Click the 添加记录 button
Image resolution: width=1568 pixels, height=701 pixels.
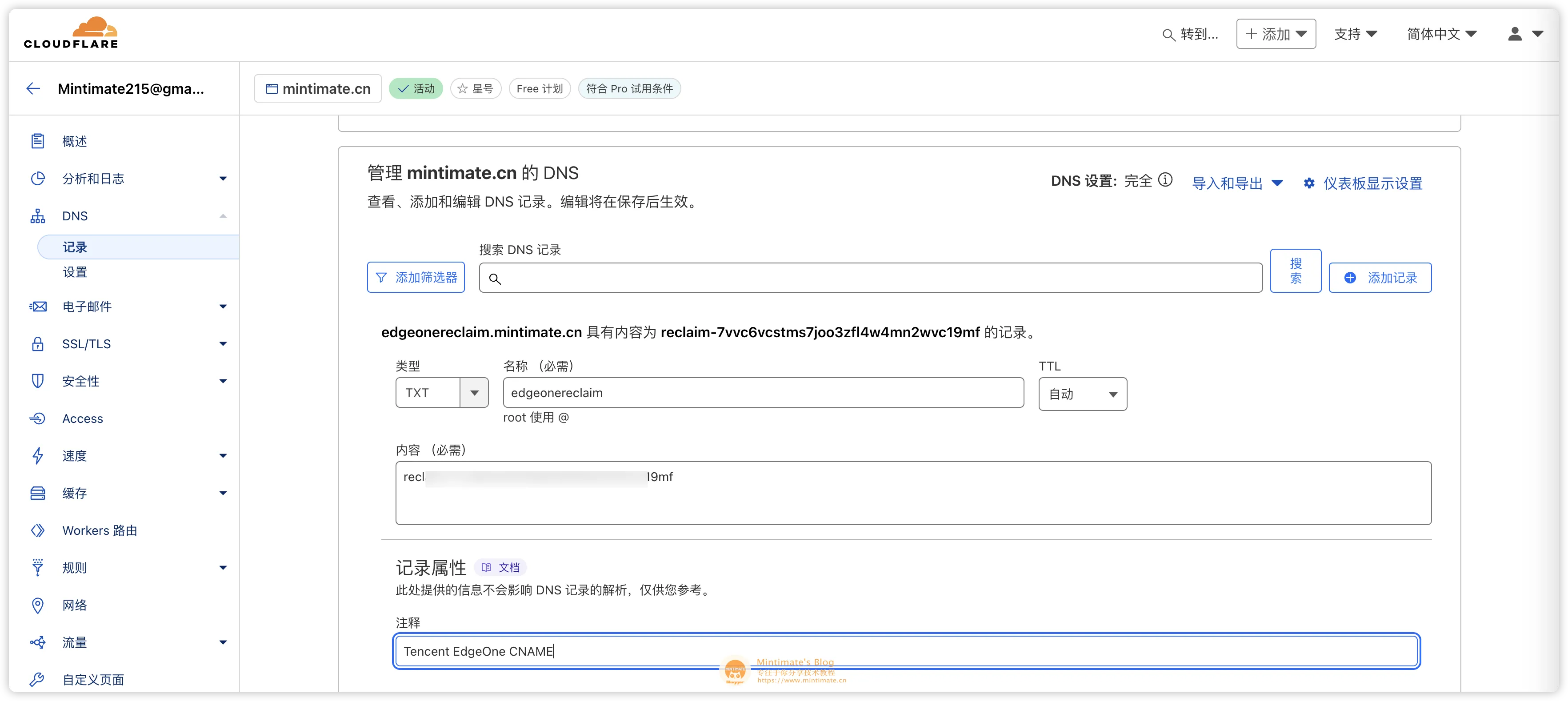click(1380, 278)
